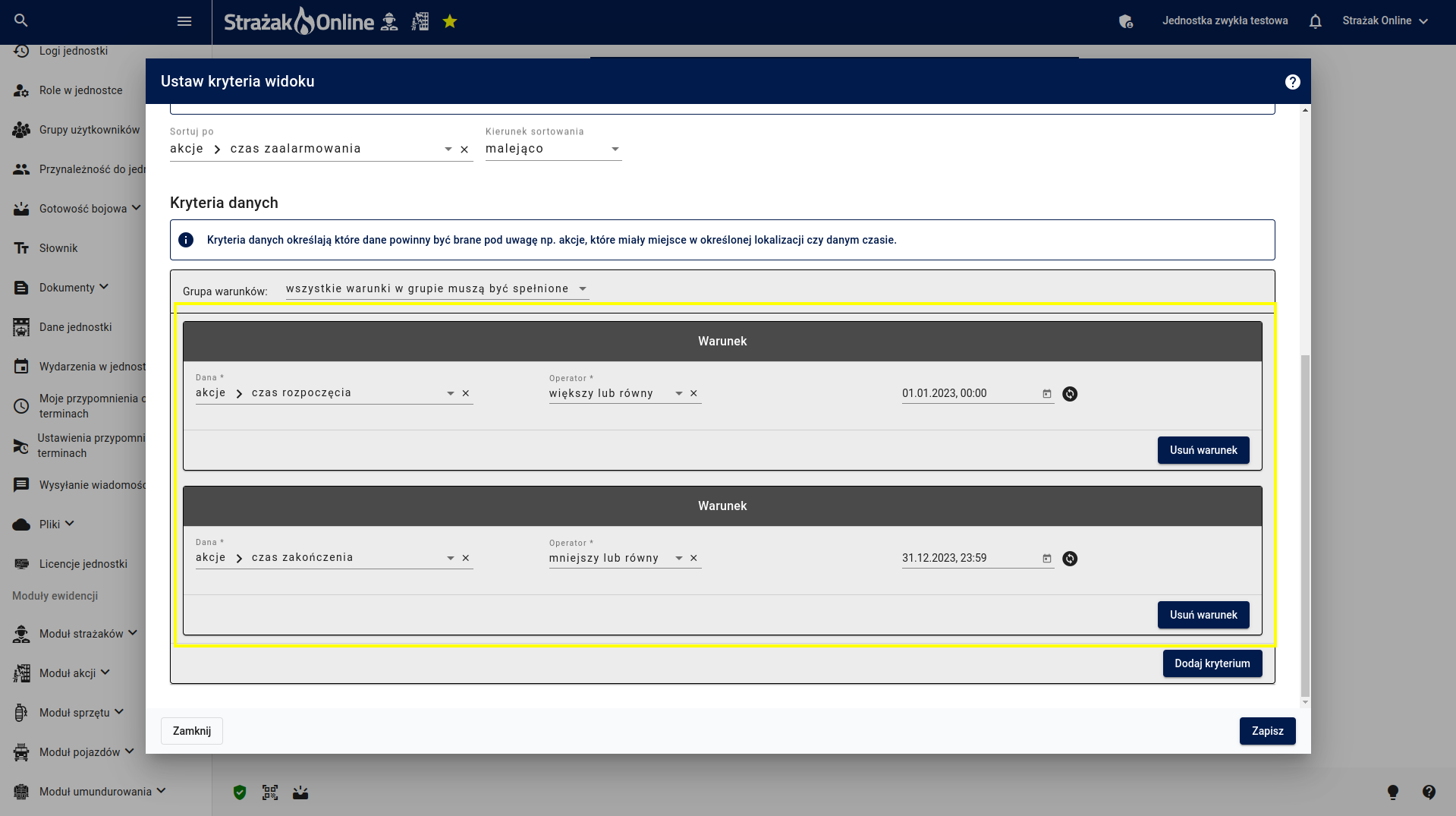Open the shield icon beside the unit name
Screen dimensions: 1456x816
(x=1126, y=21)
